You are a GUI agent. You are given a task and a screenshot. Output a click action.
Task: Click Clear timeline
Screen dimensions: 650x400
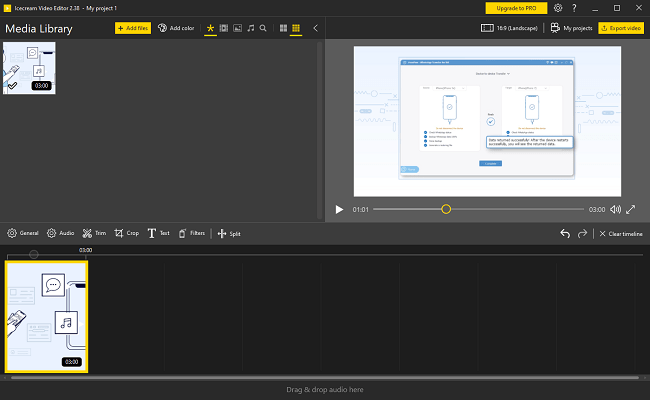[x=621, y=234]
